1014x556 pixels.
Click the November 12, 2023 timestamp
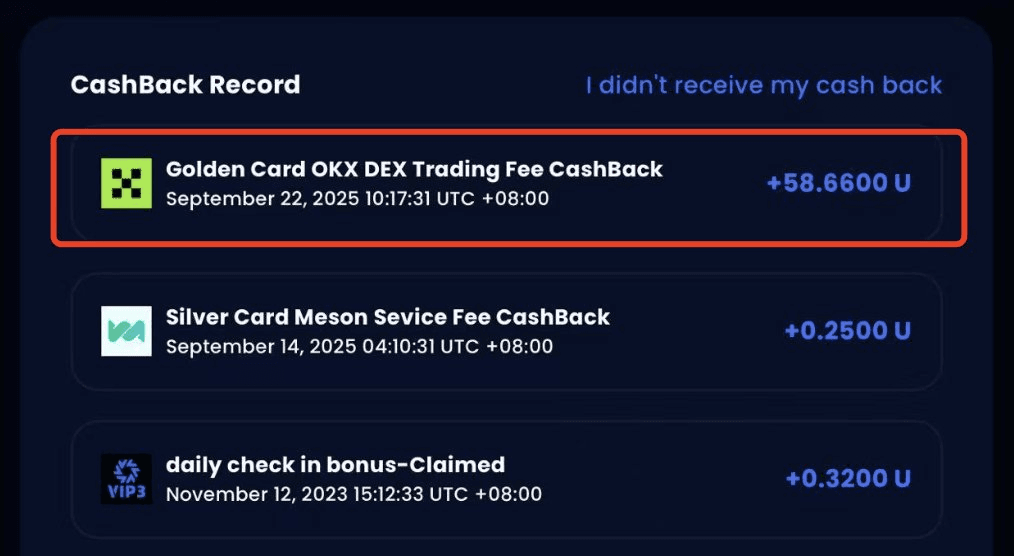click(x=353, y=494)
